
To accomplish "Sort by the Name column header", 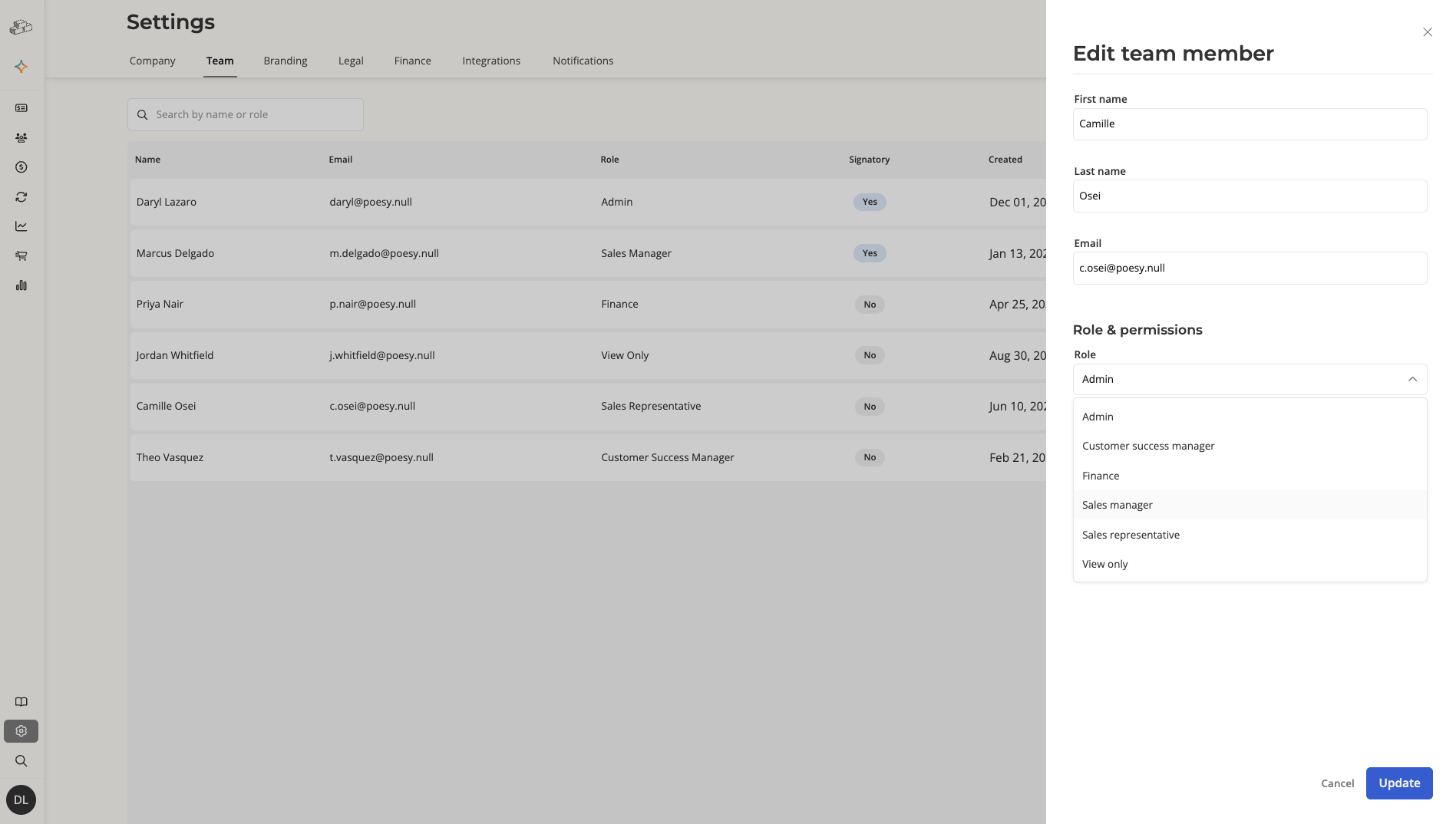I will (147, 160).
